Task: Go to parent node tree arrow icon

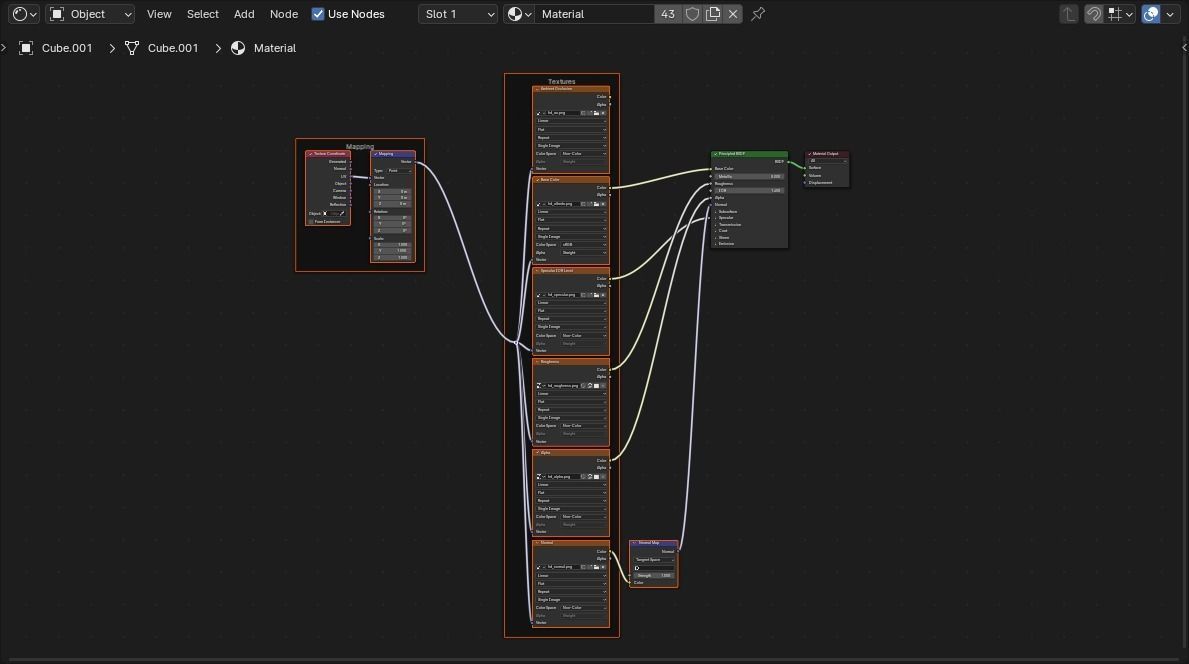Action: pyautogui.click(x=1068, y=14)
